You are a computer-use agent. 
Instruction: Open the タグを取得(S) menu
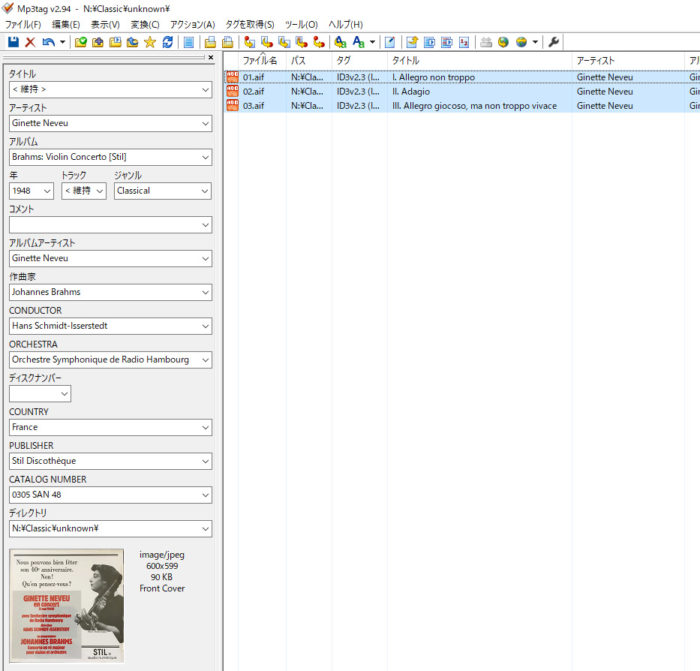(250, 25)
